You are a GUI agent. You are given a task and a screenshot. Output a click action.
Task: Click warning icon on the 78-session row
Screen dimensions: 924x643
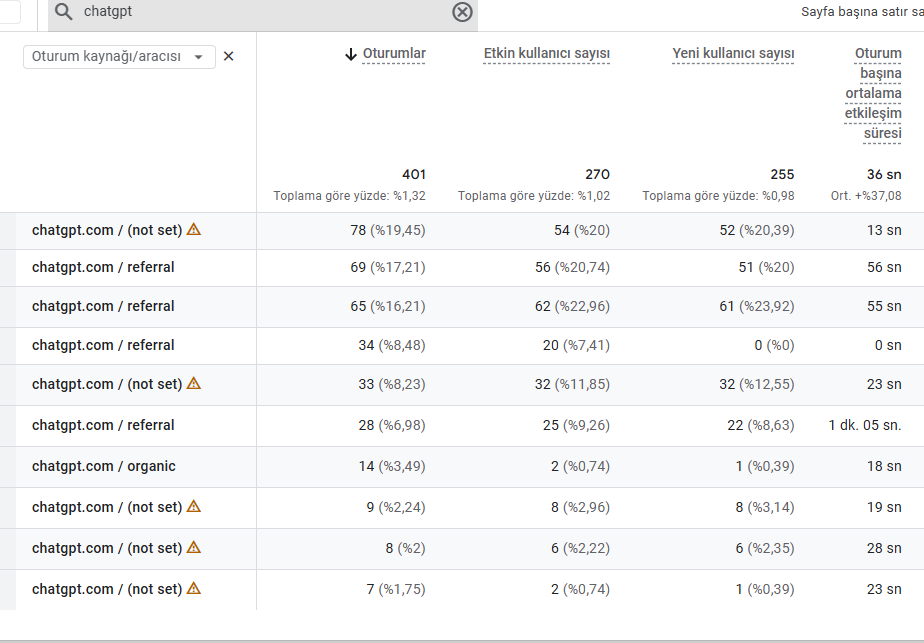click(194, 229)
